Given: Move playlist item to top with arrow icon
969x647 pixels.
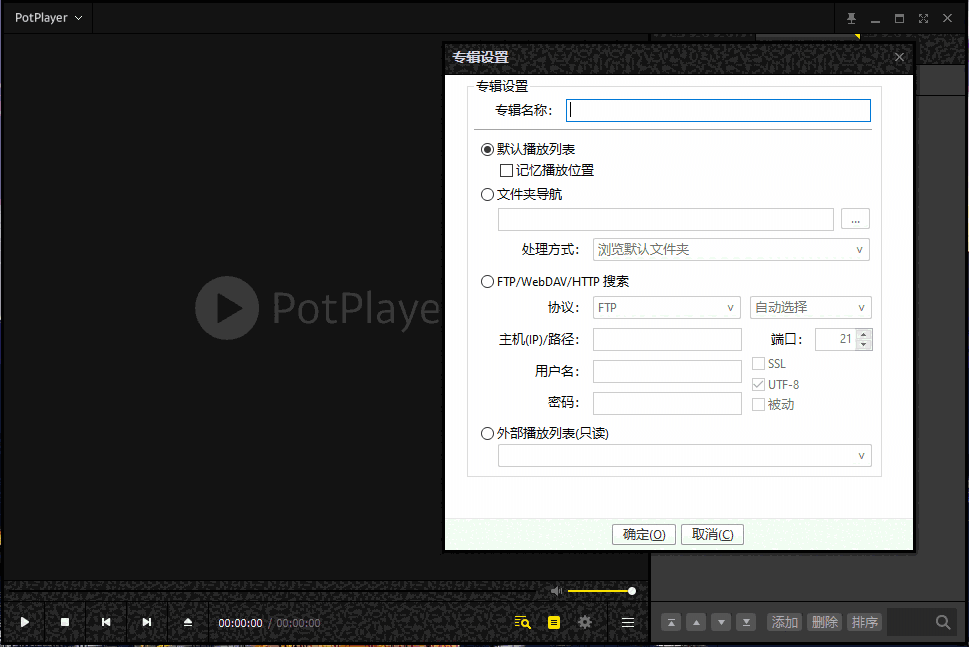Looking at the screenshot, I should (670, 622).
